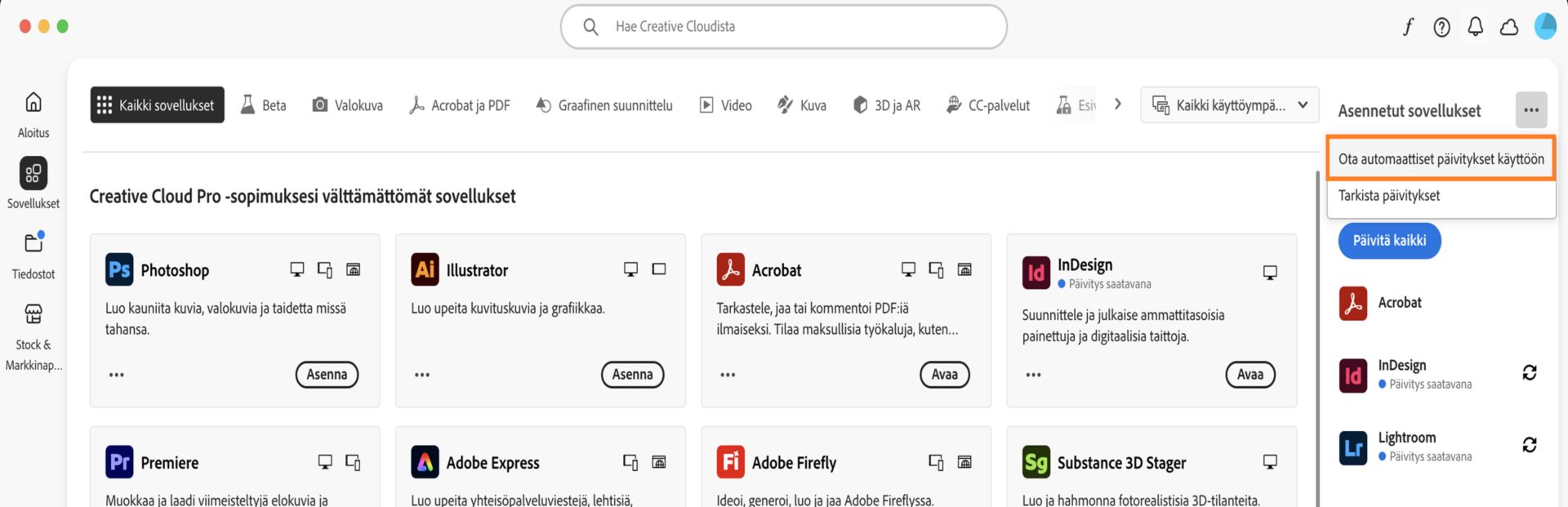Click Photoshop desktop platform icon
1568x507 pixels.
pyautogui.click(x=297, y=269)
